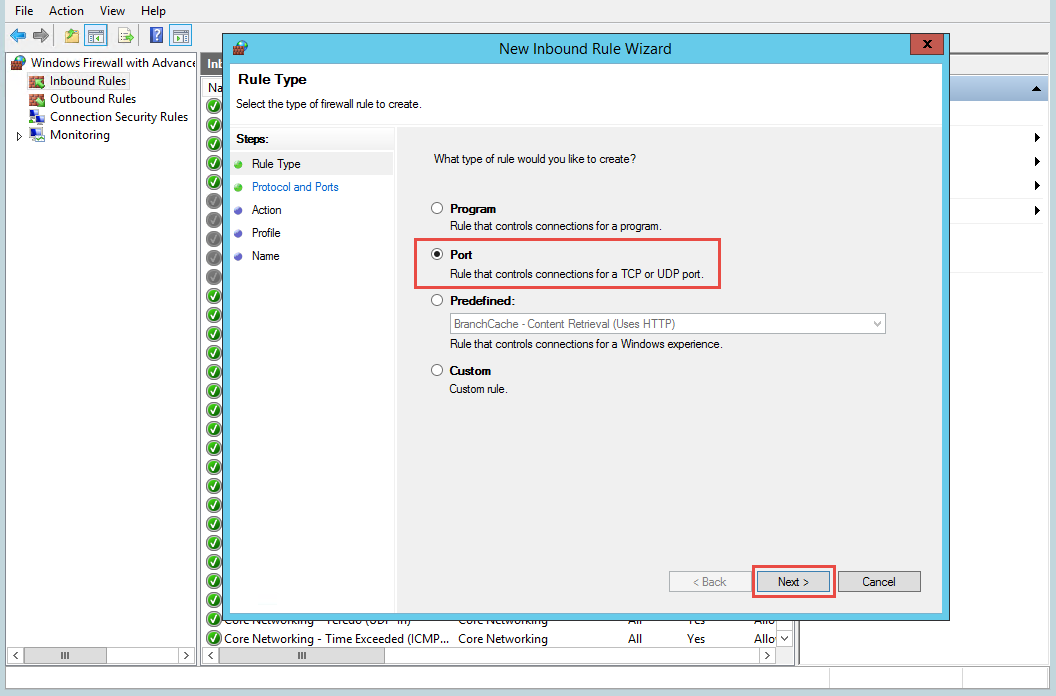
Task: Click the console tree's scroll right arrow
Action: (186, 655)
